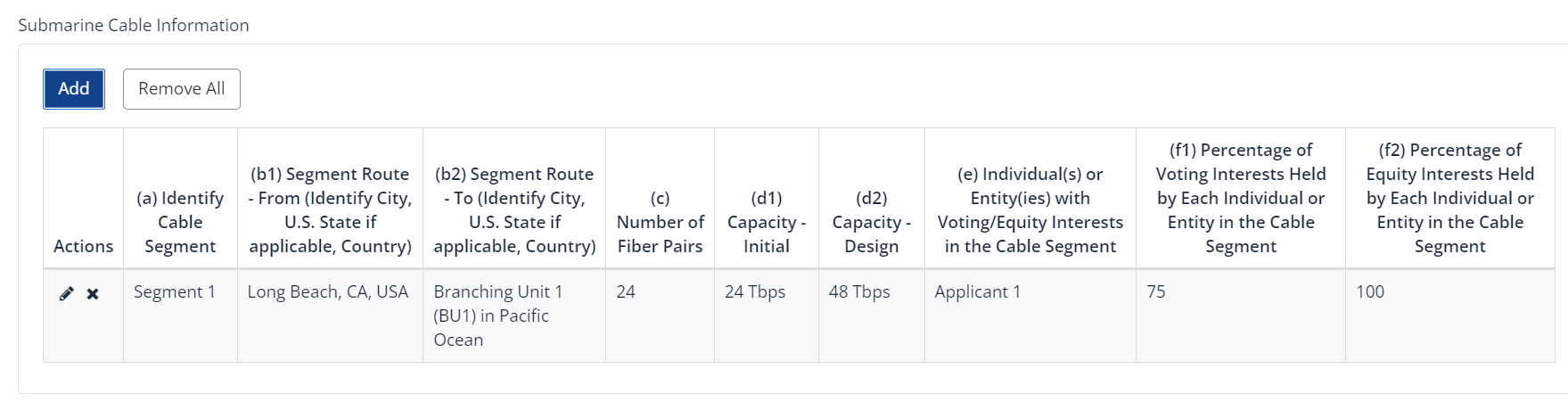Click the Segment Route - From column header

(x=330, y=210)
